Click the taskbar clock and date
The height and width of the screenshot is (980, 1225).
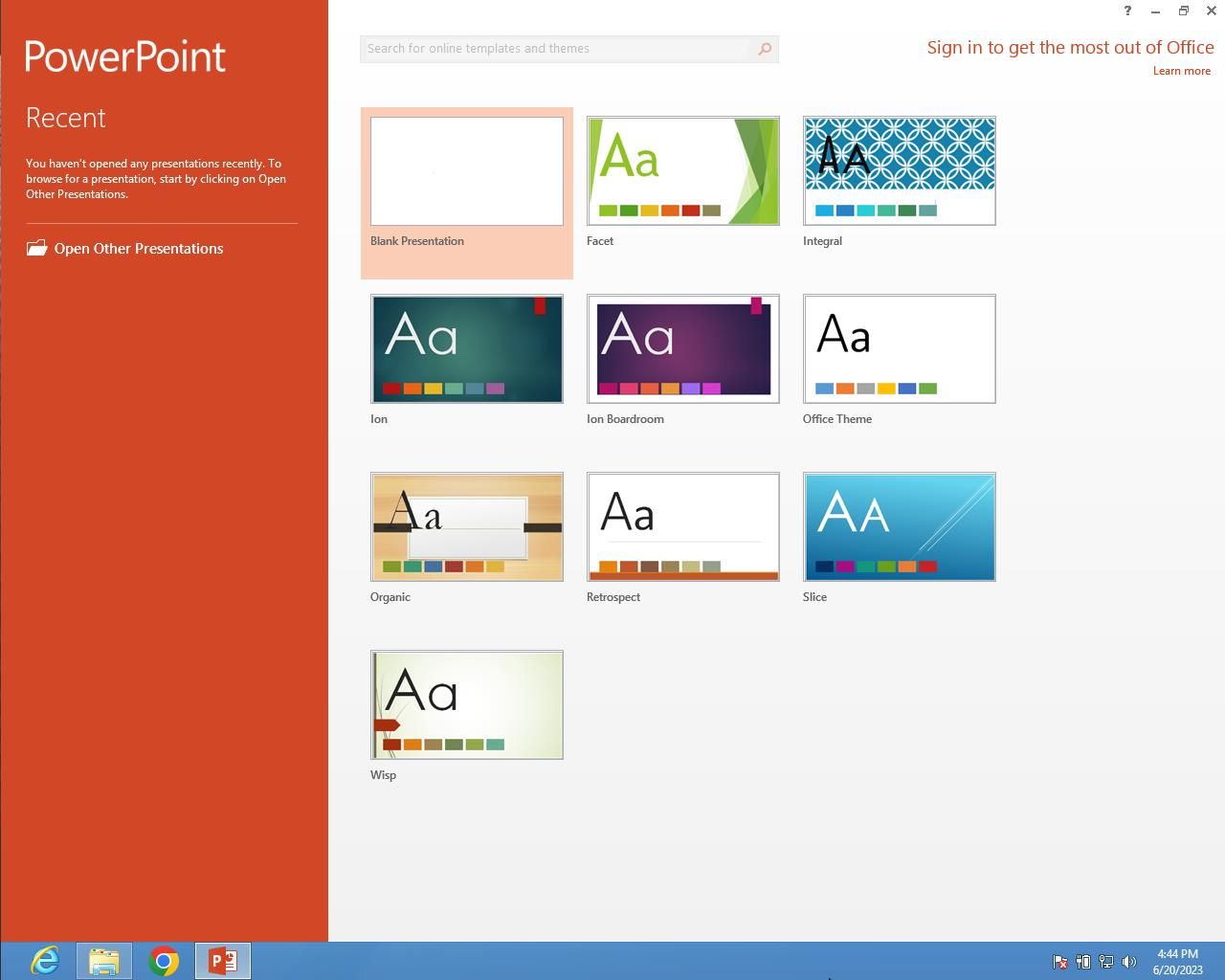point(1177,962)
